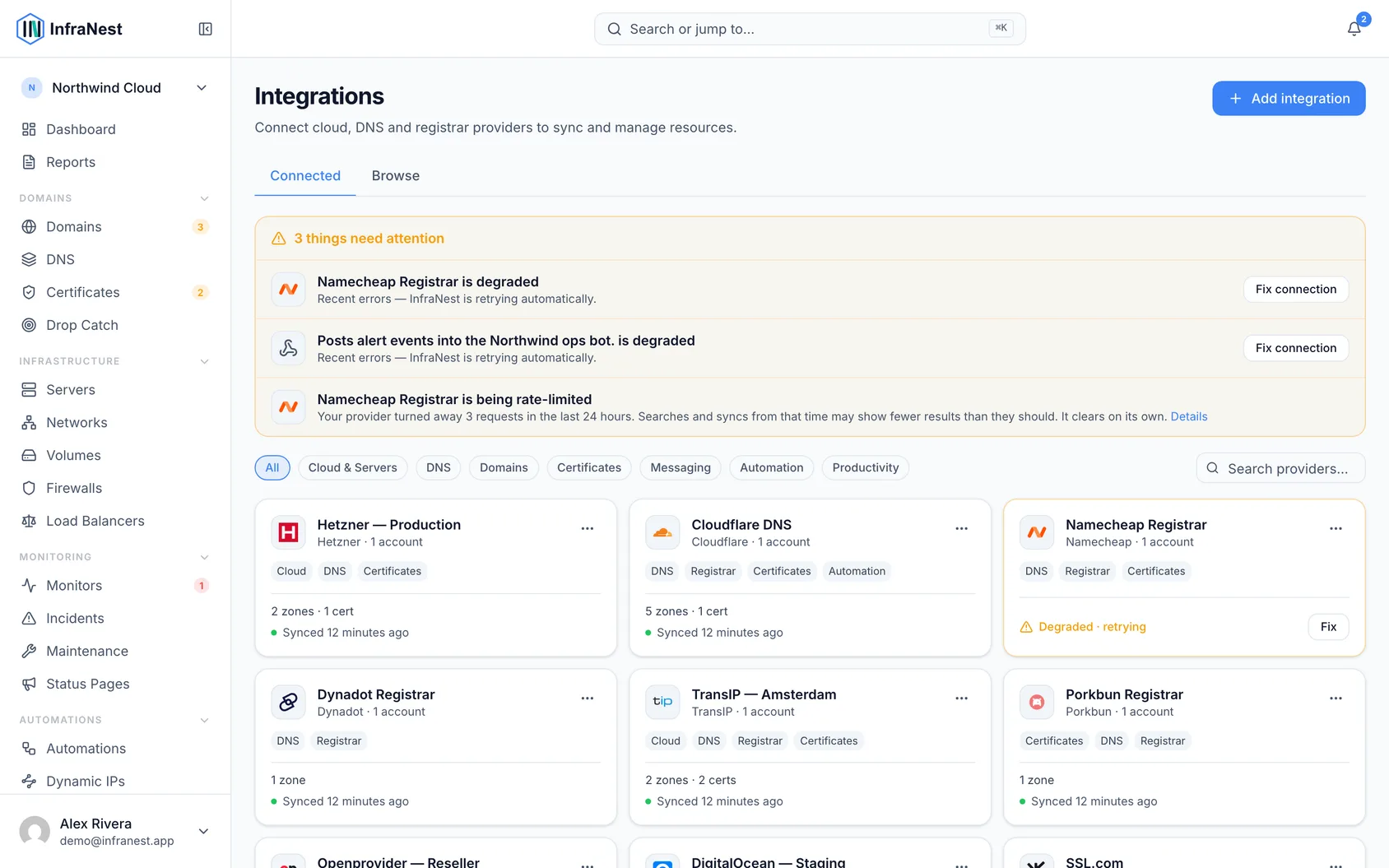Click the TransIP logo on the Amsterdam card
The width and height of the screenshot is (1389, 868).
(x=662, y=702)
